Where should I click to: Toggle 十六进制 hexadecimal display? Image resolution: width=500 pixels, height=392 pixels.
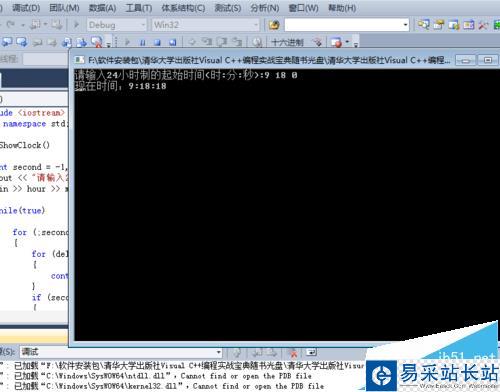(x=287, y=42)
